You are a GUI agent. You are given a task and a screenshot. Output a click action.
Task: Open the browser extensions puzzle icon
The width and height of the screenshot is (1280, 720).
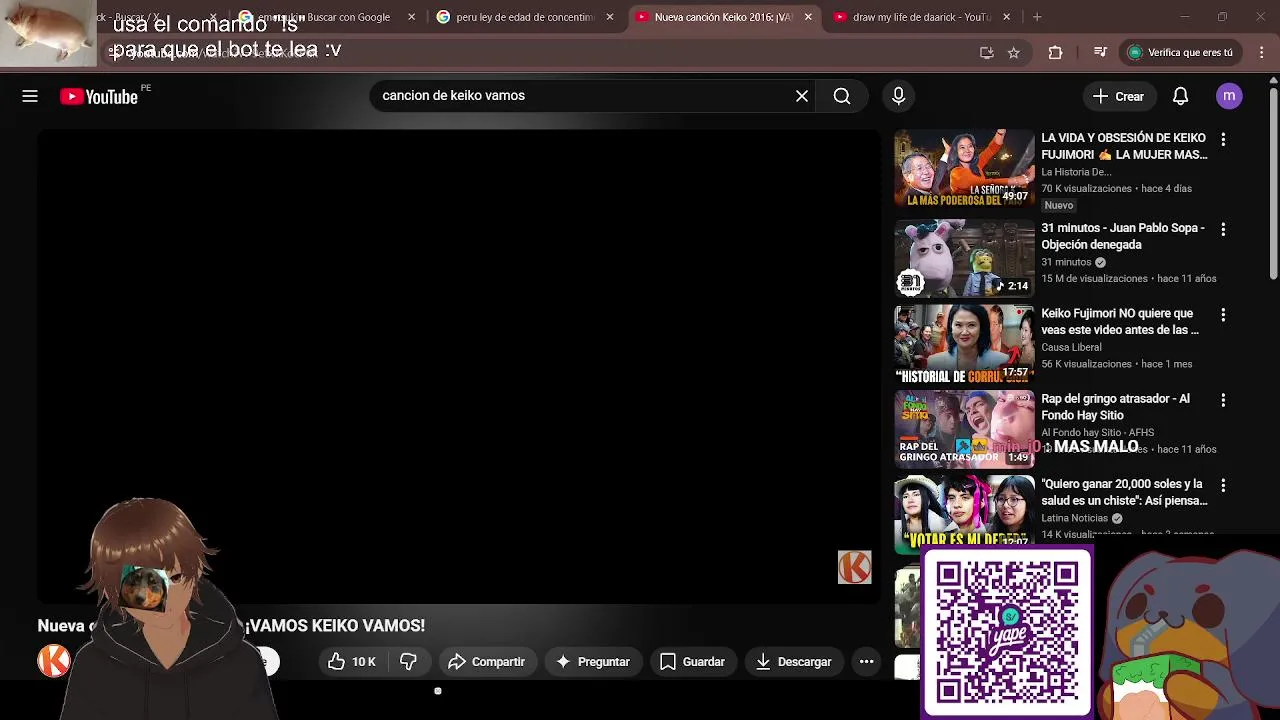1055,52
